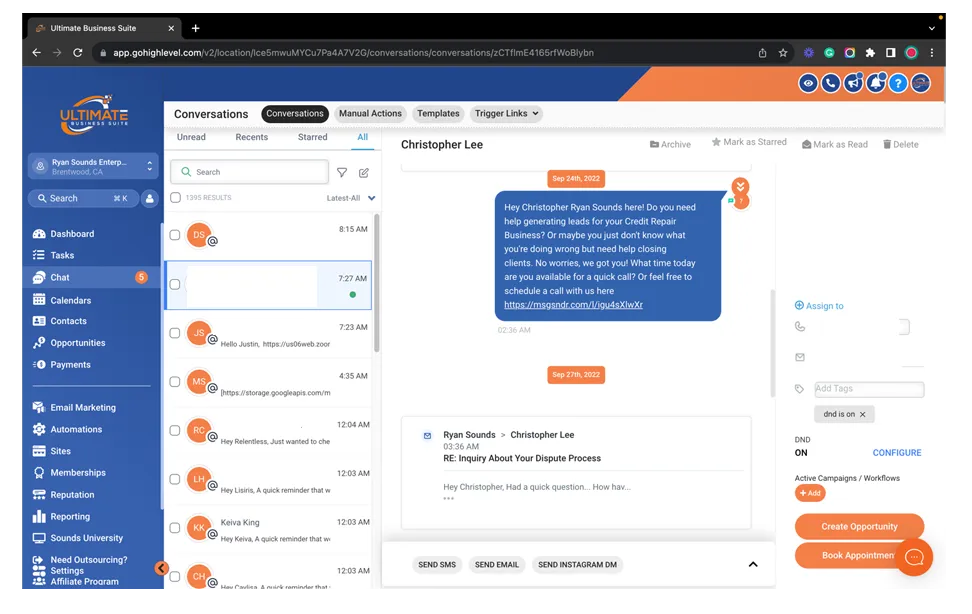Go to Calendars in the sidebar

pyautogui.click(x=70, y=300)
